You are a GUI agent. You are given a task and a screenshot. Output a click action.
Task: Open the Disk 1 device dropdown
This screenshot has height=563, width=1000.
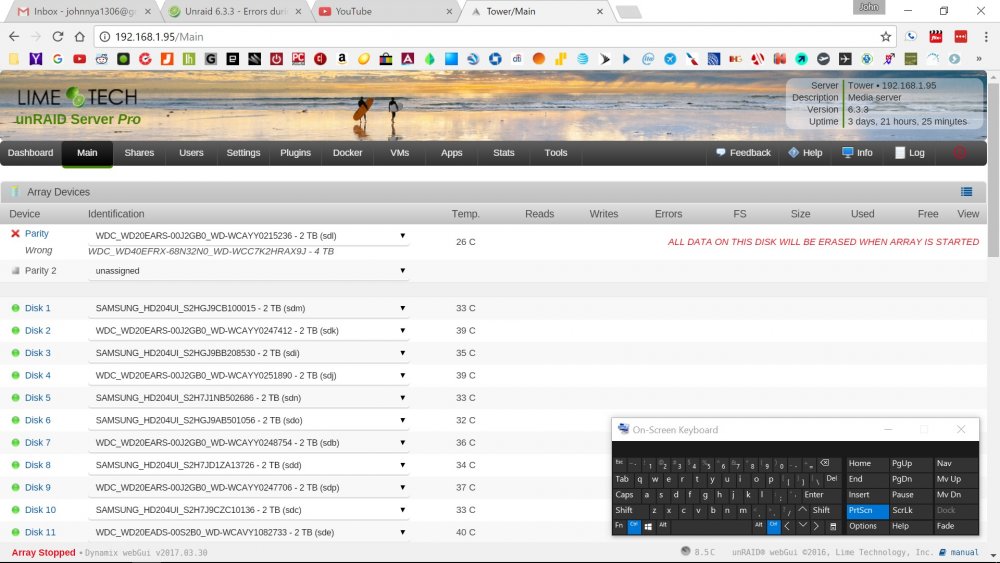pos(249,308)
